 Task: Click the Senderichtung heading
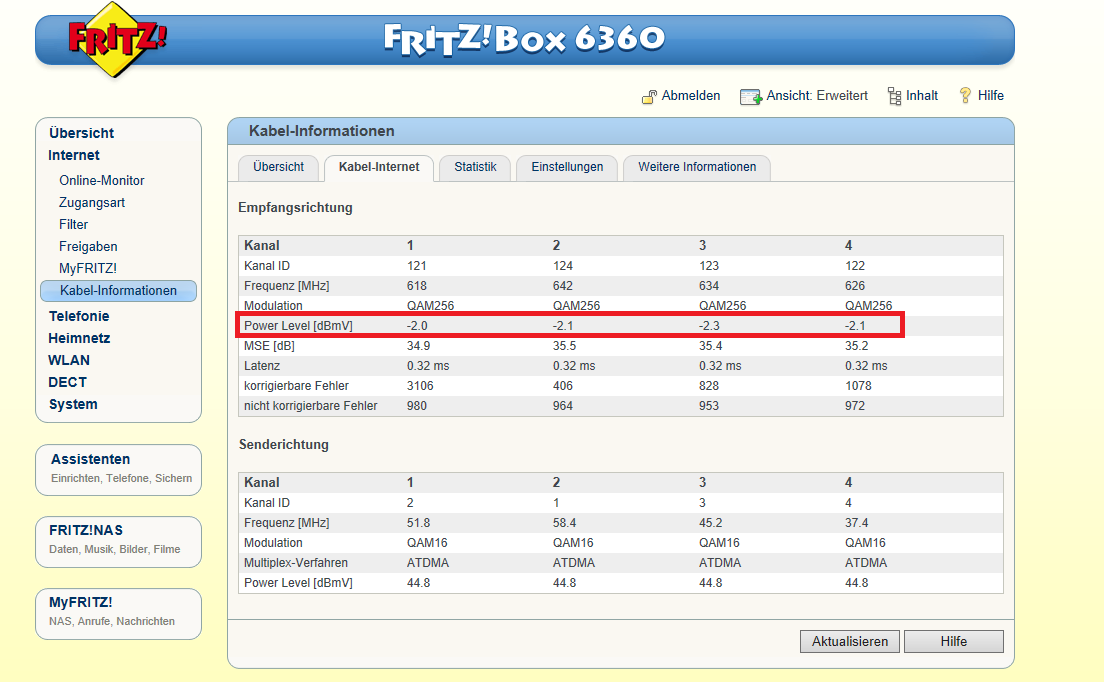coord(284,445)
